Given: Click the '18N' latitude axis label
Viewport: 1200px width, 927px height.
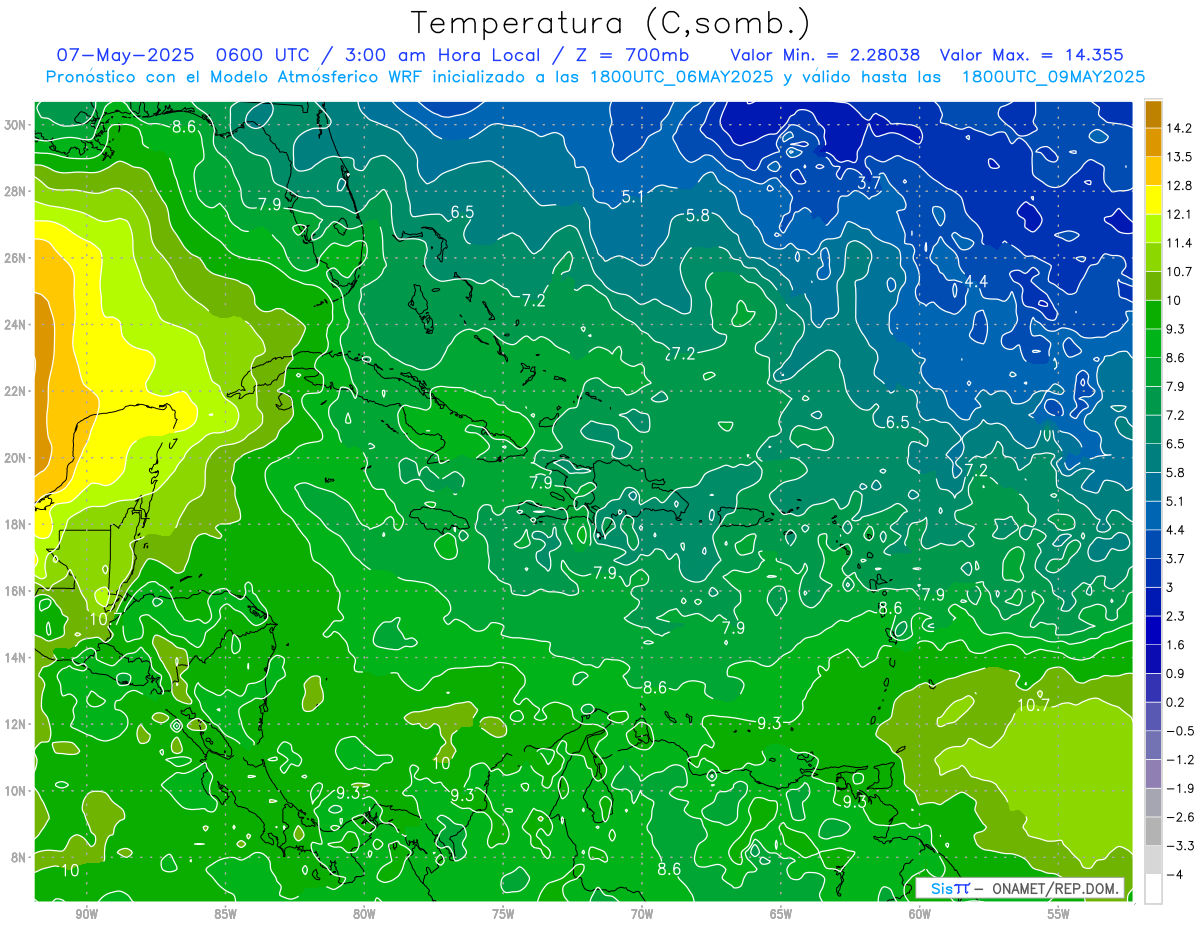Looking at the screenshot, I should pyautogui.click(x=16, y=524).
